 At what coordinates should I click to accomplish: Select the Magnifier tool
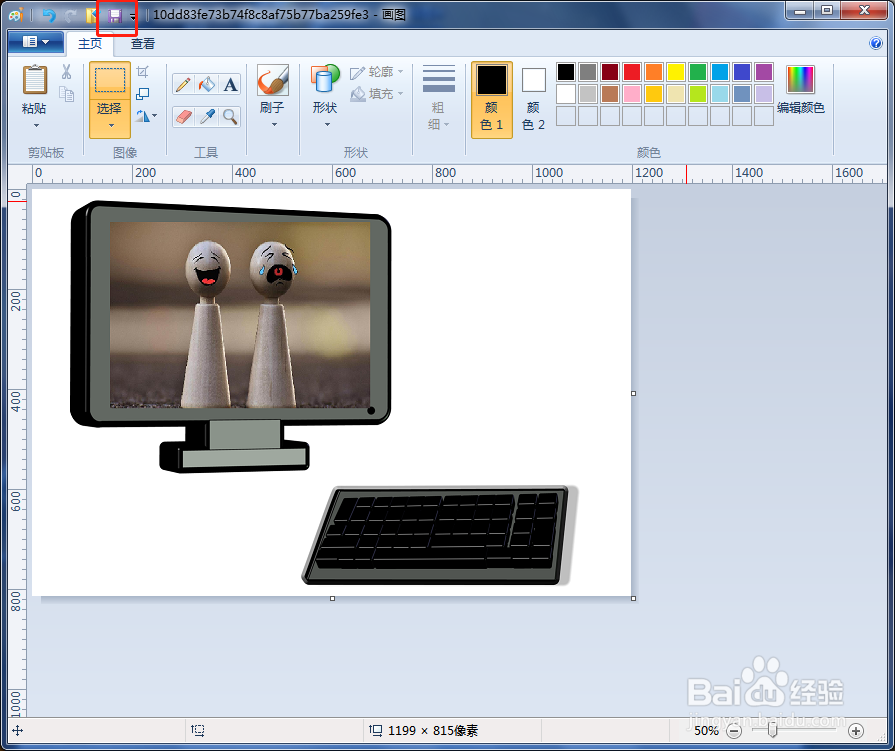230,117
